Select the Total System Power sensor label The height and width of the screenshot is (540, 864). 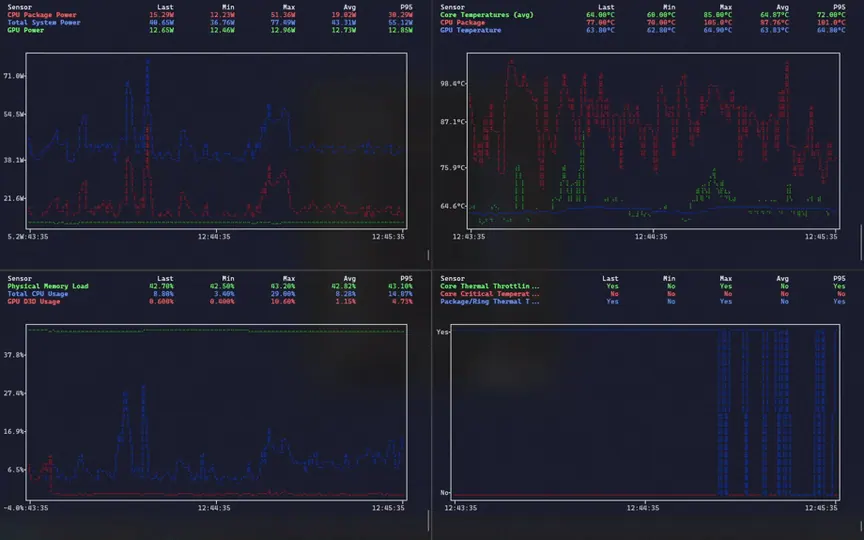tap(44, 23)
